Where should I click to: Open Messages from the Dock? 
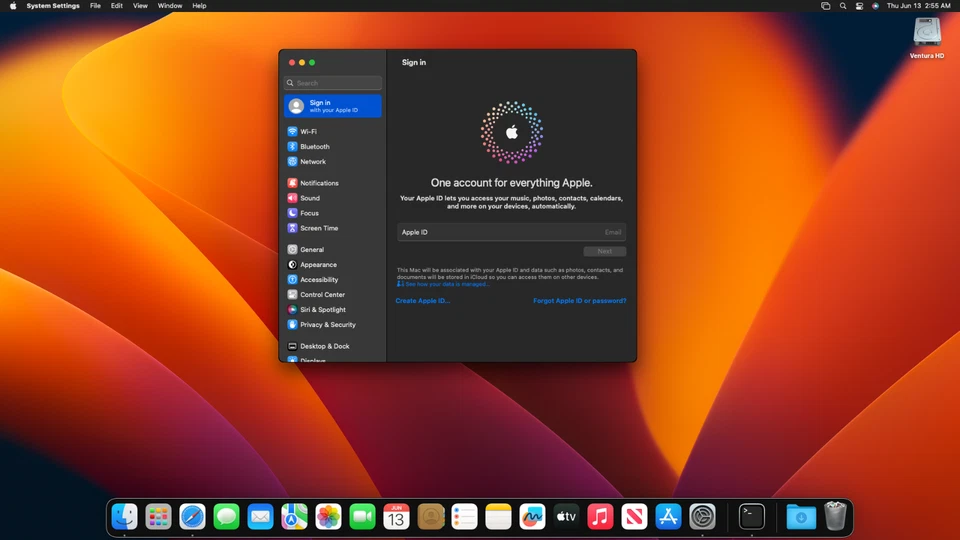click(227, 517)
